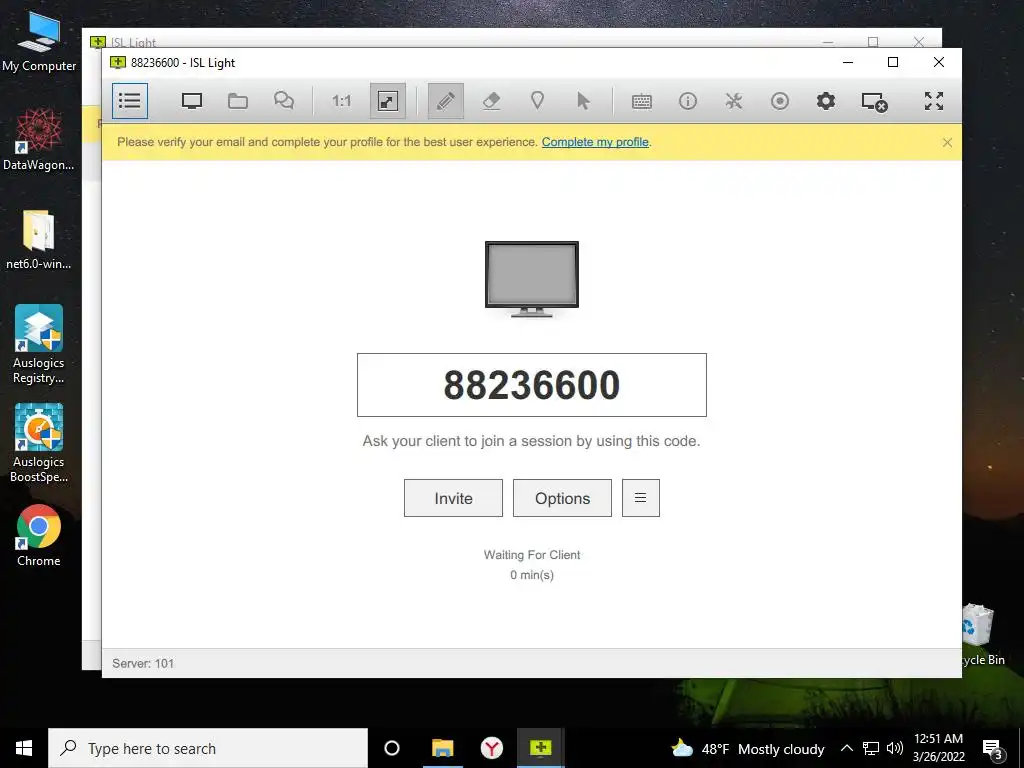The image size is (1024, 768).
Task: Open the hamburger more-options menu button
Action: 641,498
